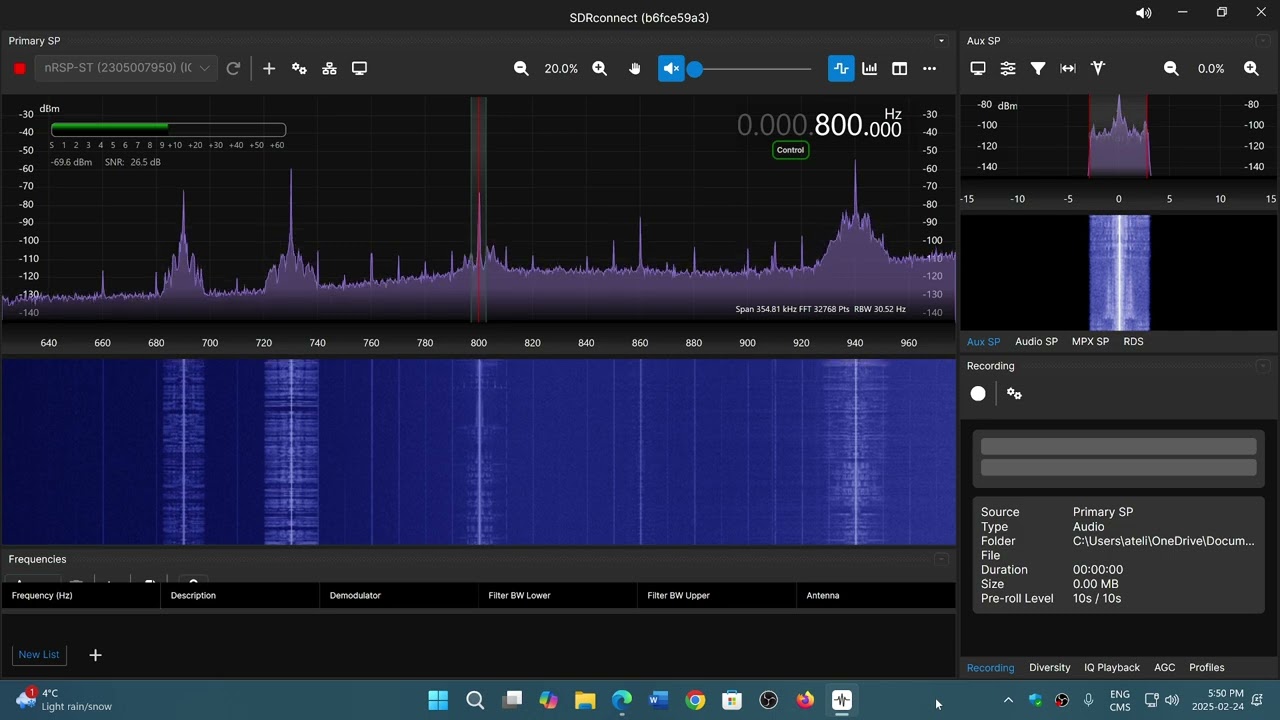This screenshot has width=1280, height=720.
Task: Collapse the Primary SP panel
Action: (x=941, y=41)
